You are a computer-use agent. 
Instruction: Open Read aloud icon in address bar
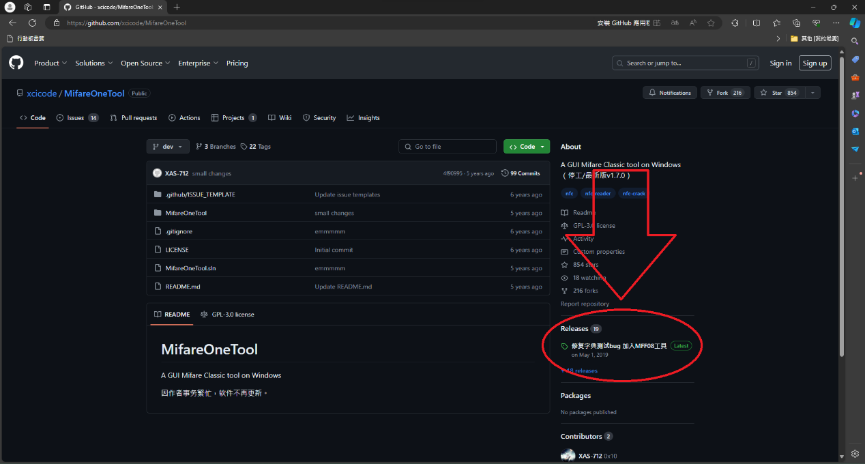[692, 23]
